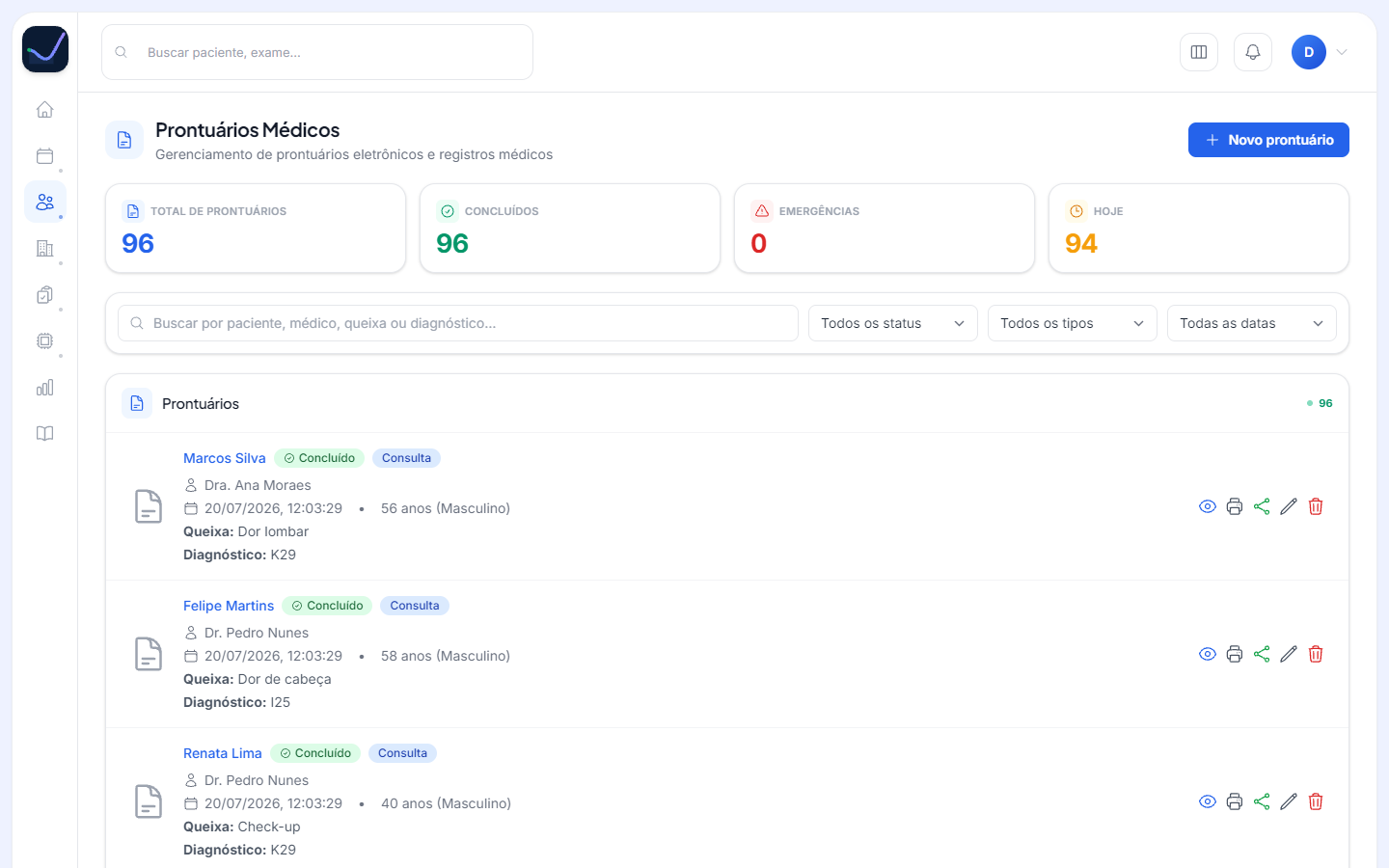Print Marcos Silva's record
The width and height of the screenshot is (1389, 868).
1235,506
